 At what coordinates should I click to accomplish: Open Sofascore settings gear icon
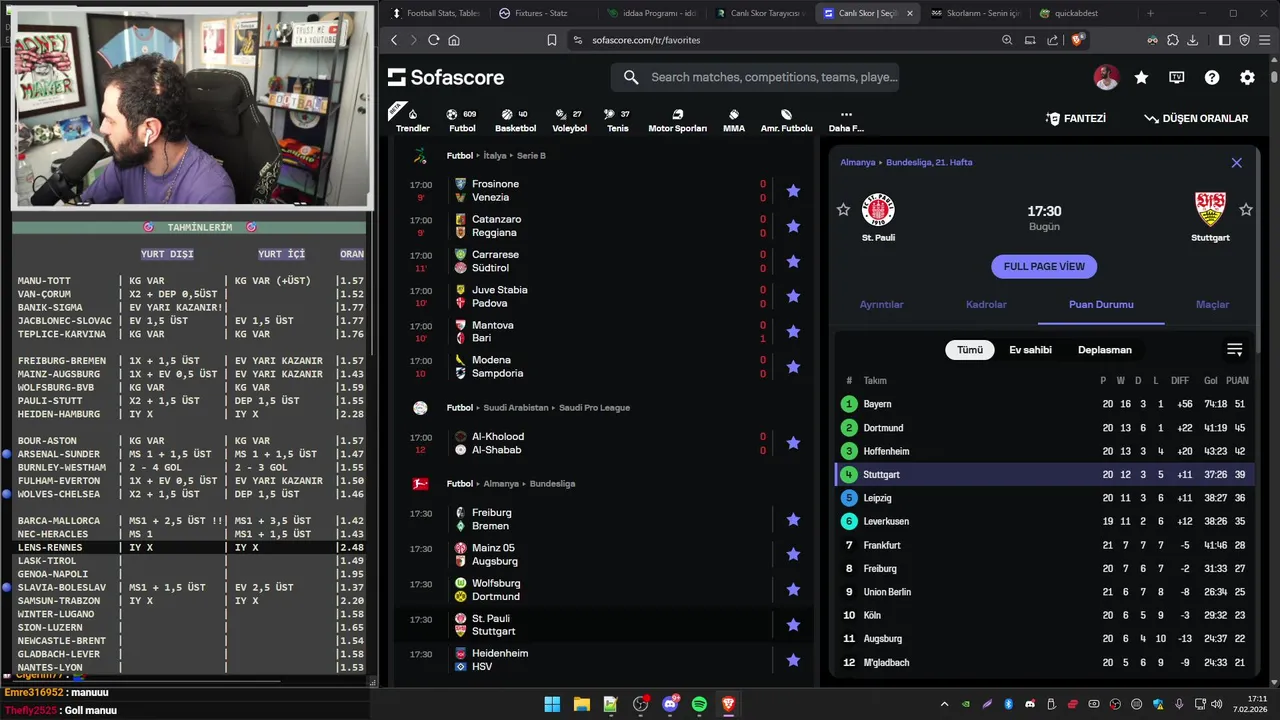pyautogui.click(x=1247, y=77)
